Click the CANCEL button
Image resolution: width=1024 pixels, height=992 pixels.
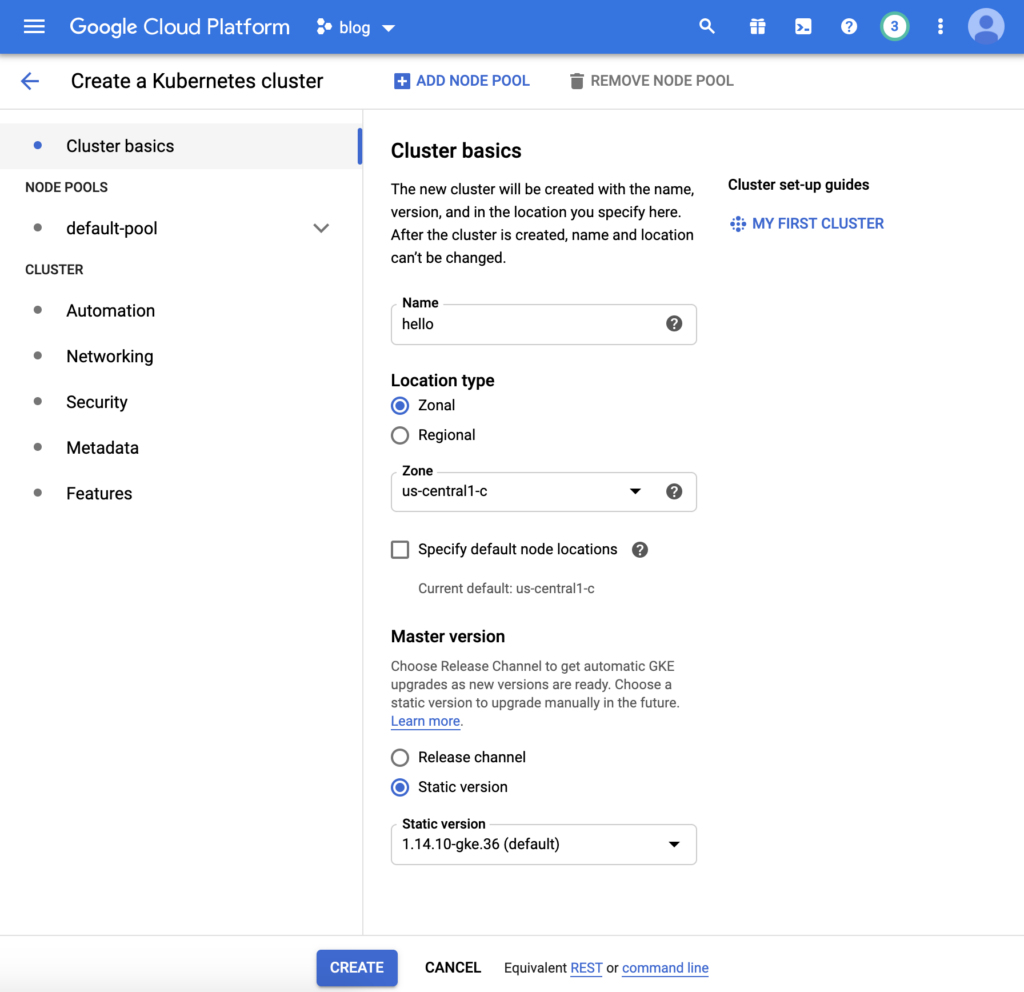[x=453, y=968]
